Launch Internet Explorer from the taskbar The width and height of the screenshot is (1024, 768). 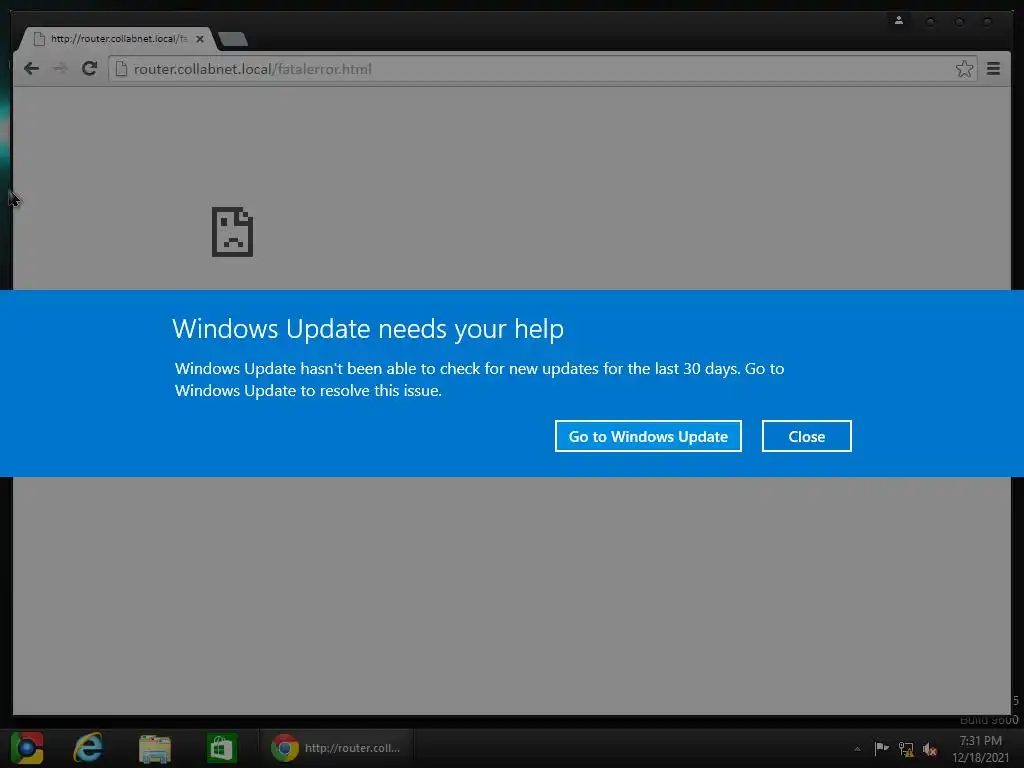[x=88, y=748]
